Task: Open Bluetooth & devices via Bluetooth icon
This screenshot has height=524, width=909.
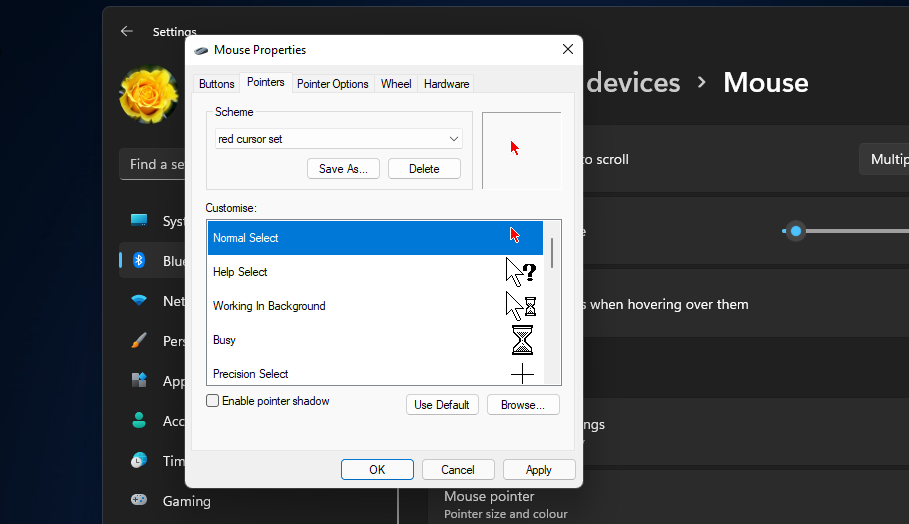Action: [139, 260]
